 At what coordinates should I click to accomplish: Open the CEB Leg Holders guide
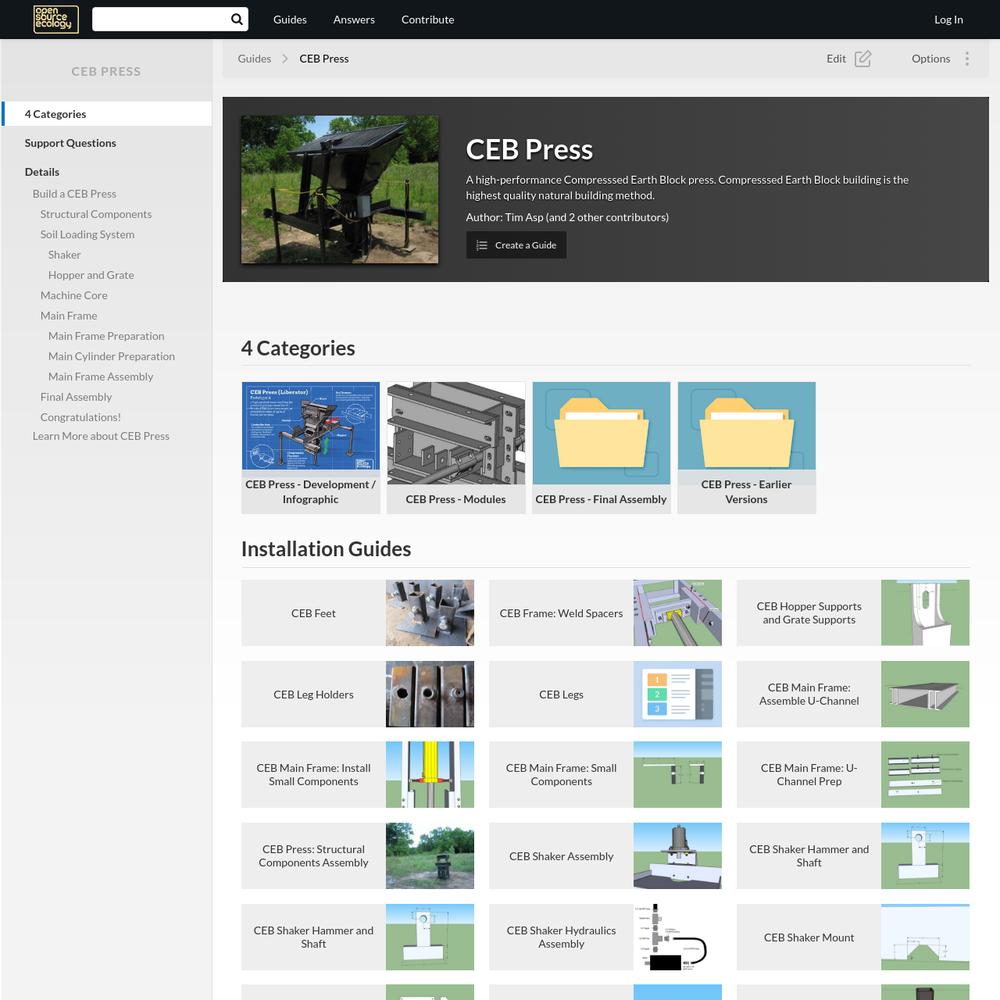[x=358, y=695]
